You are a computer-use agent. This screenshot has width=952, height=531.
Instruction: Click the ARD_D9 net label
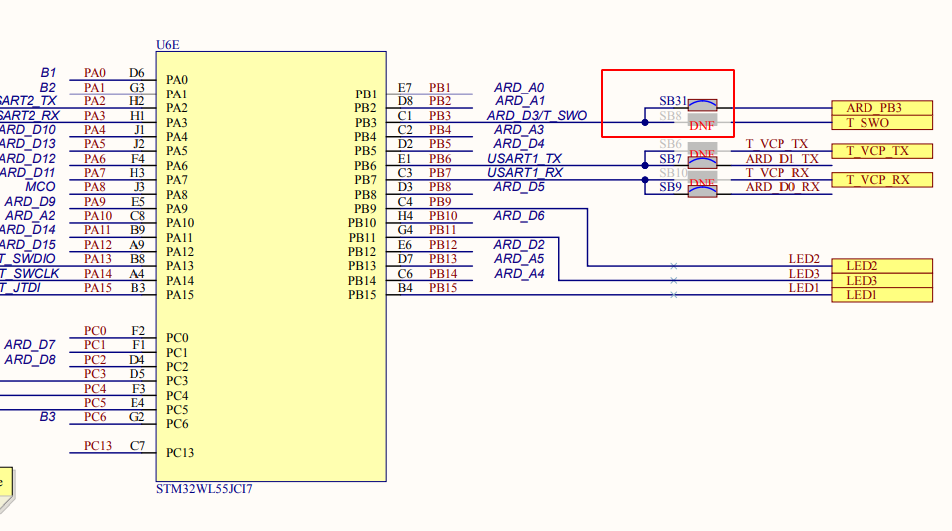coord(30,201)
